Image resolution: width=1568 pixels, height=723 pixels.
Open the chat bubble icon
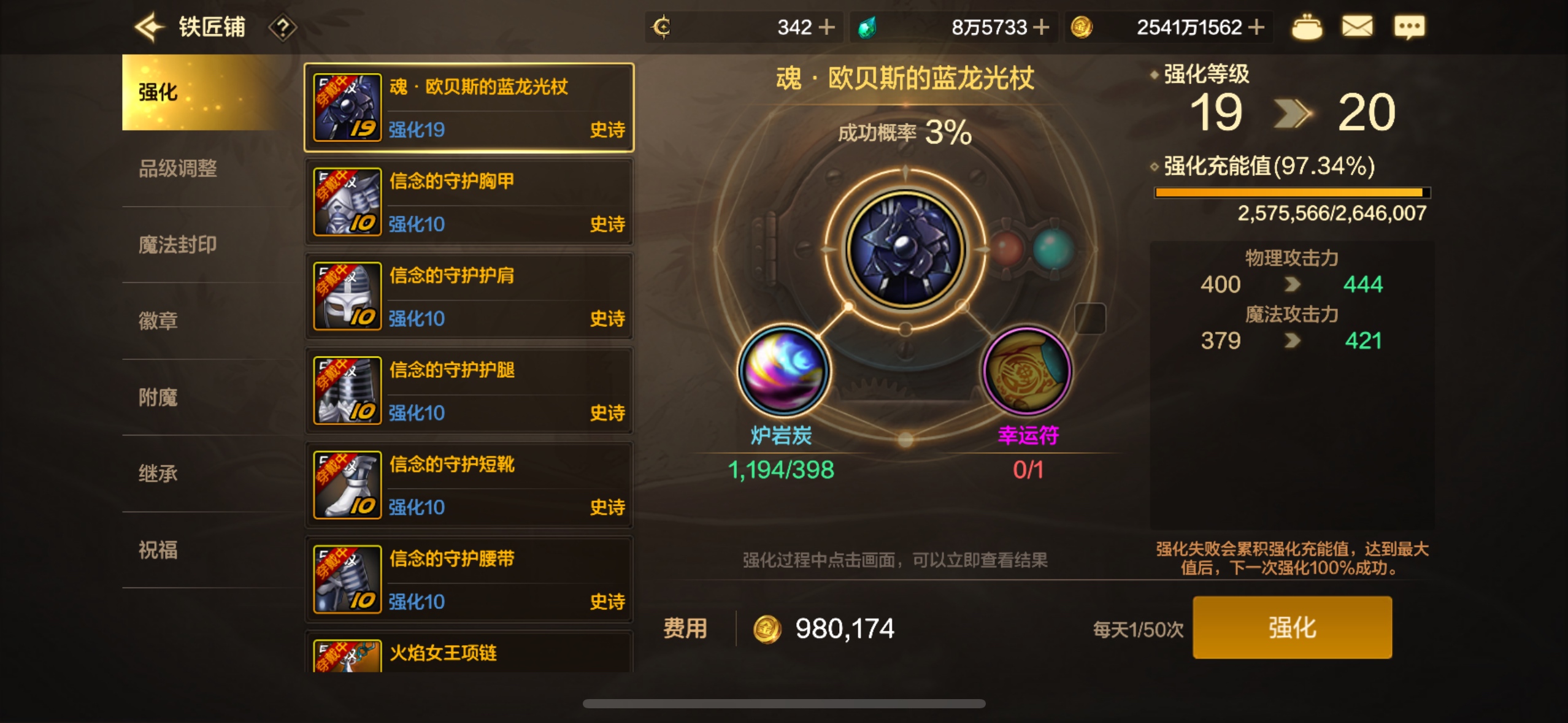[x=1409, y=28]
